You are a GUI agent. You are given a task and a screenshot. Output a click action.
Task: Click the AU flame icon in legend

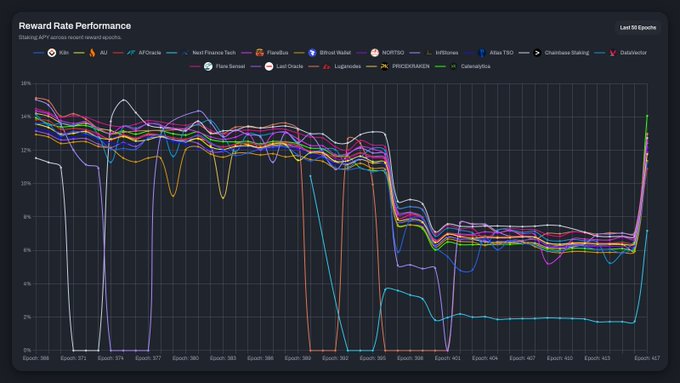click(x=92, y=53)
